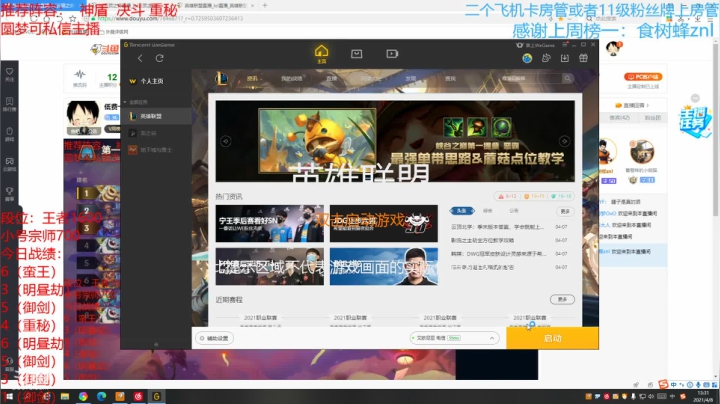Open the bottom-left team photo news thumbnail
The height and width of the screenshot is (404, 720).
pos(270,267)
